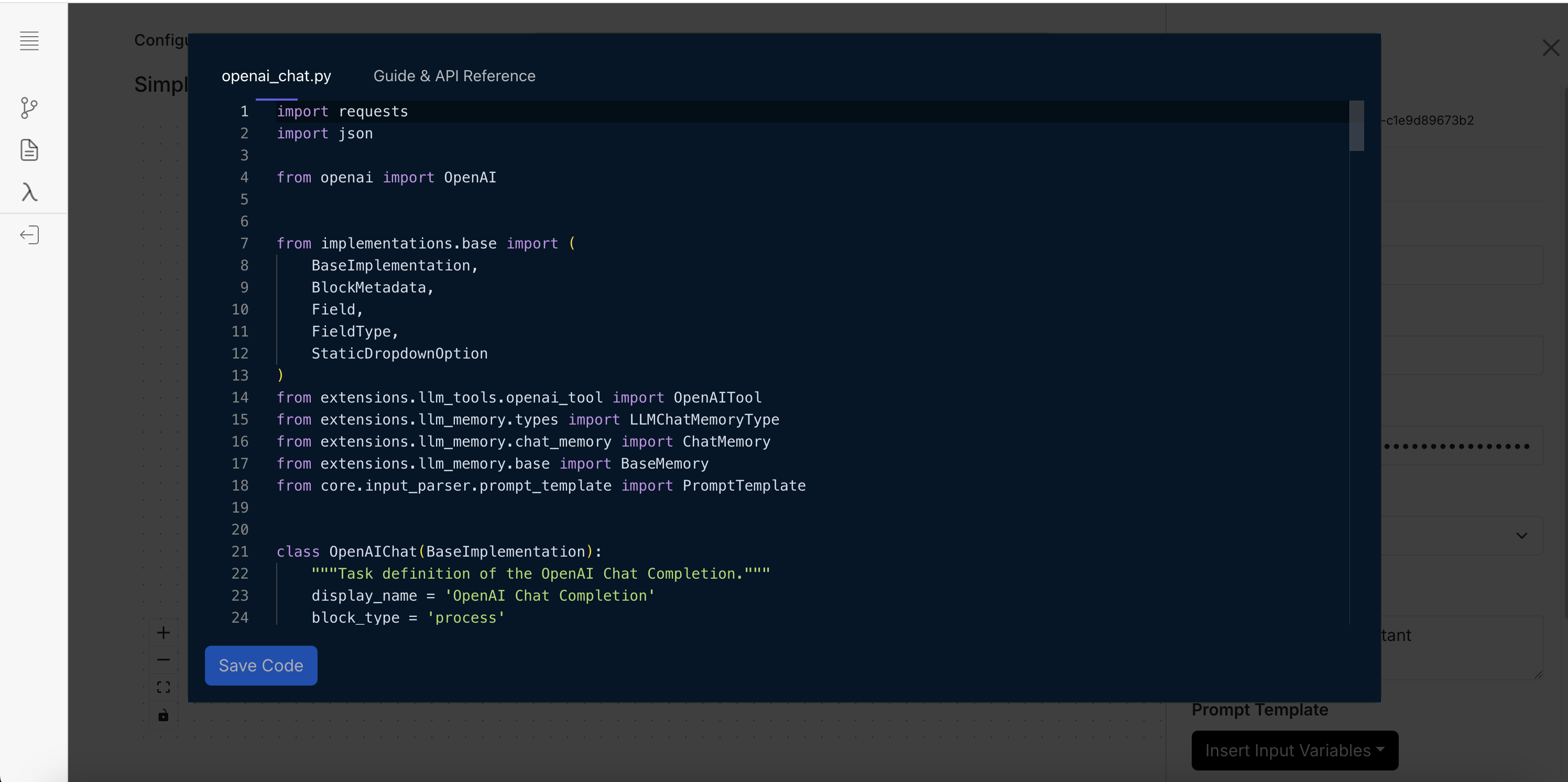Click the fit view frame icon
Image resolution: width=1568 pixels, height=782 pixels.
pyautogui.click(x=163, y=688)
